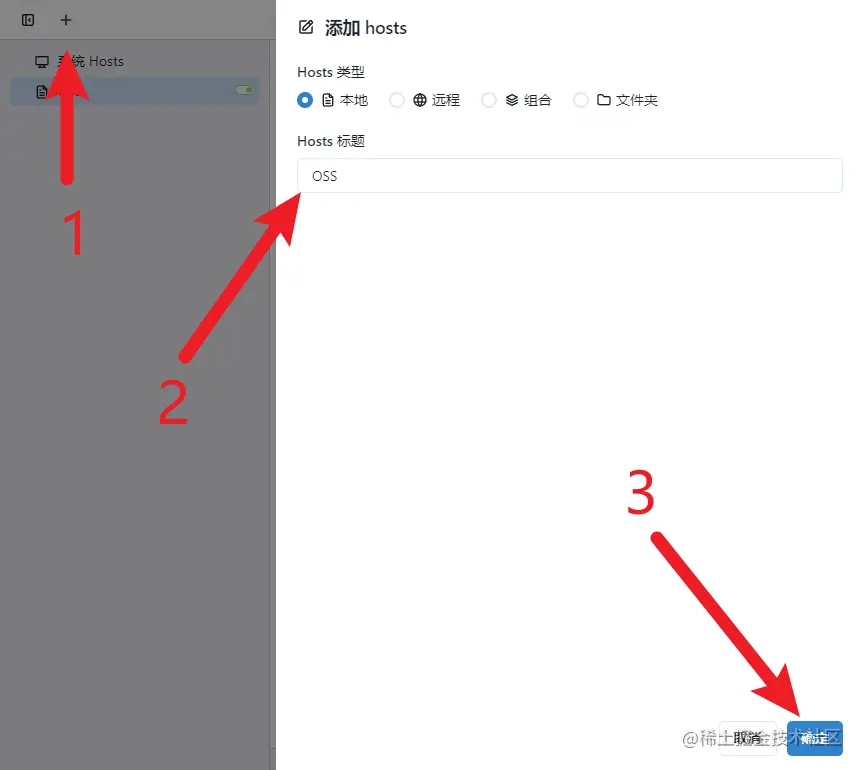Confirm with the blue 确定 button

814,738
